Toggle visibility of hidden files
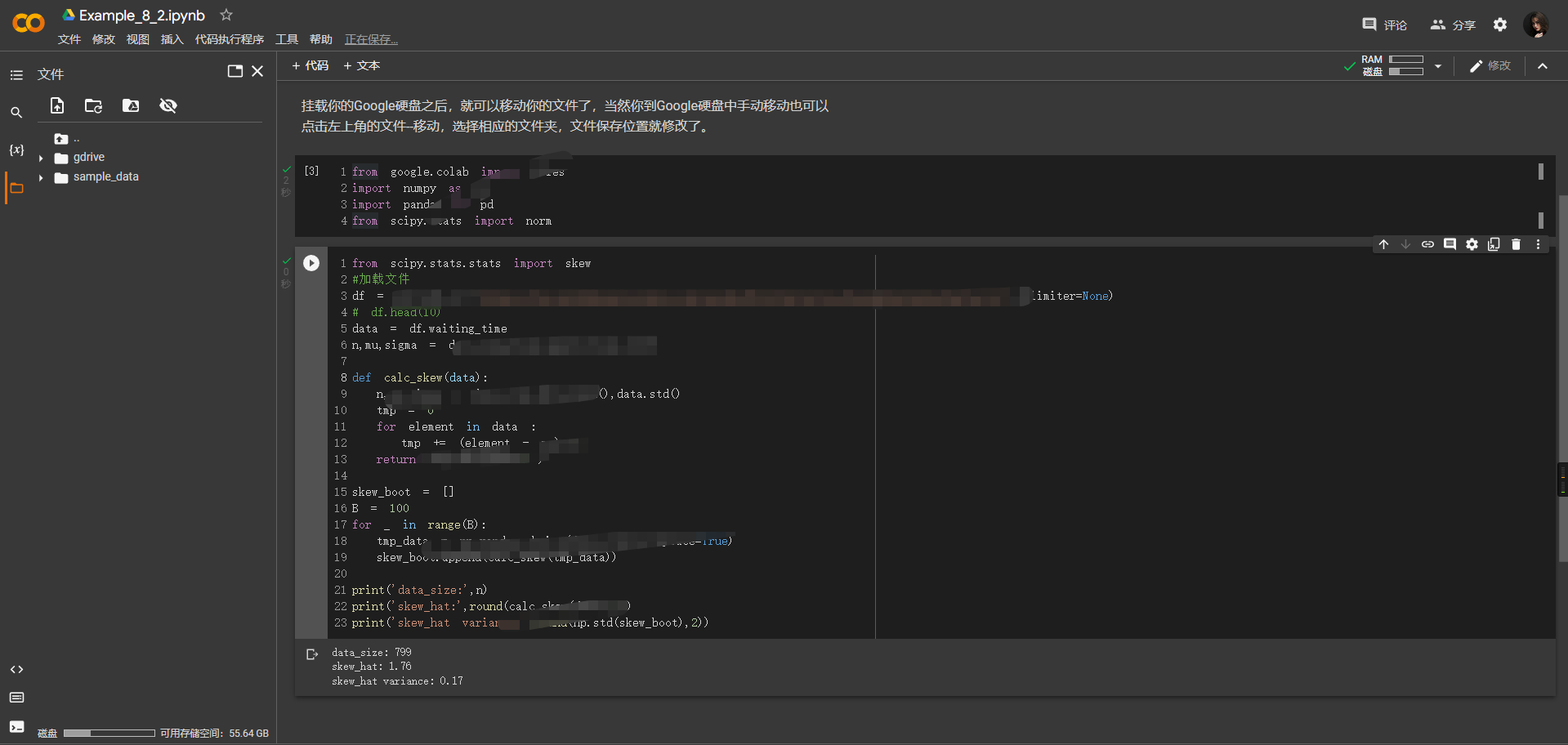1568x745 pixels. tap(168, 105)
